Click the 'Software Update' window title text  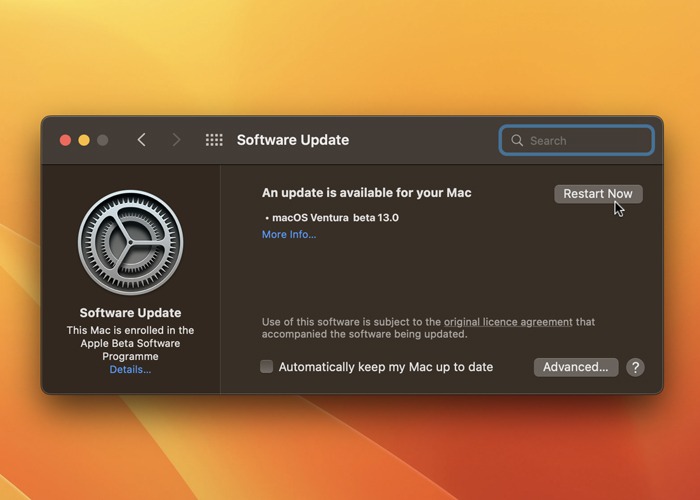[293, 140]
